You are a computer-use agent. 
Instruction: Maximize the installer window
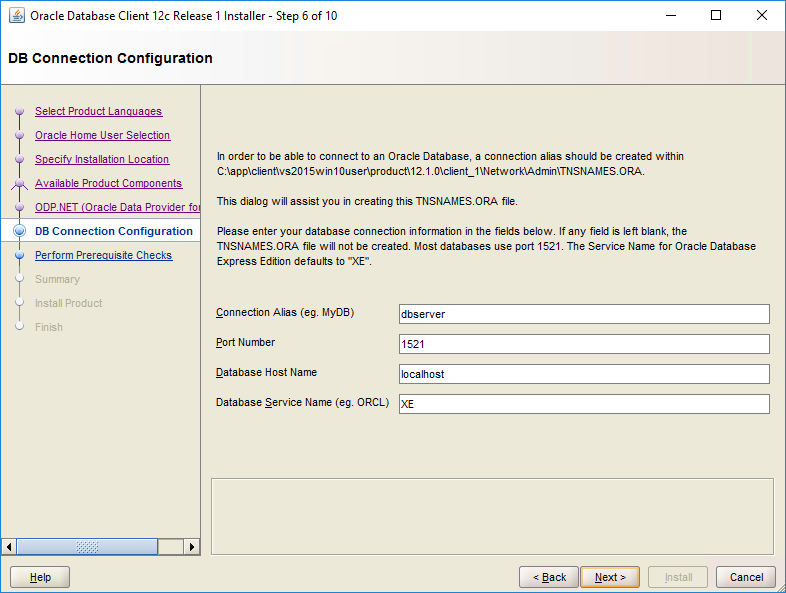click(x=716, y=16)
